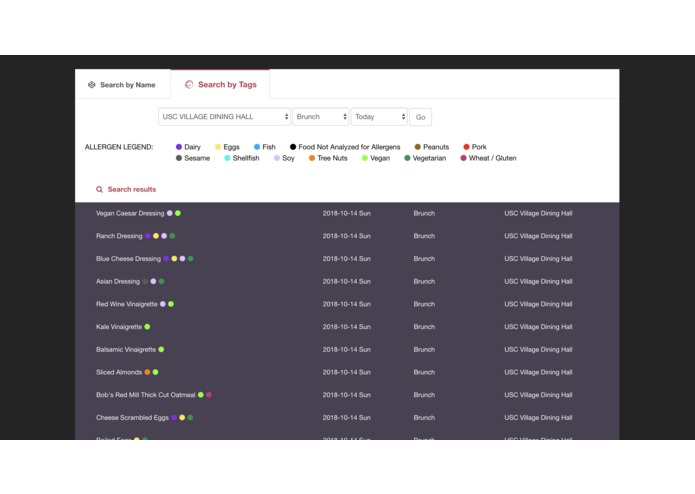Click Brunch in the Ranch Dressing row
Viewport: 695px width, 494px height.
pyautogui.click(x=424, y=236)
